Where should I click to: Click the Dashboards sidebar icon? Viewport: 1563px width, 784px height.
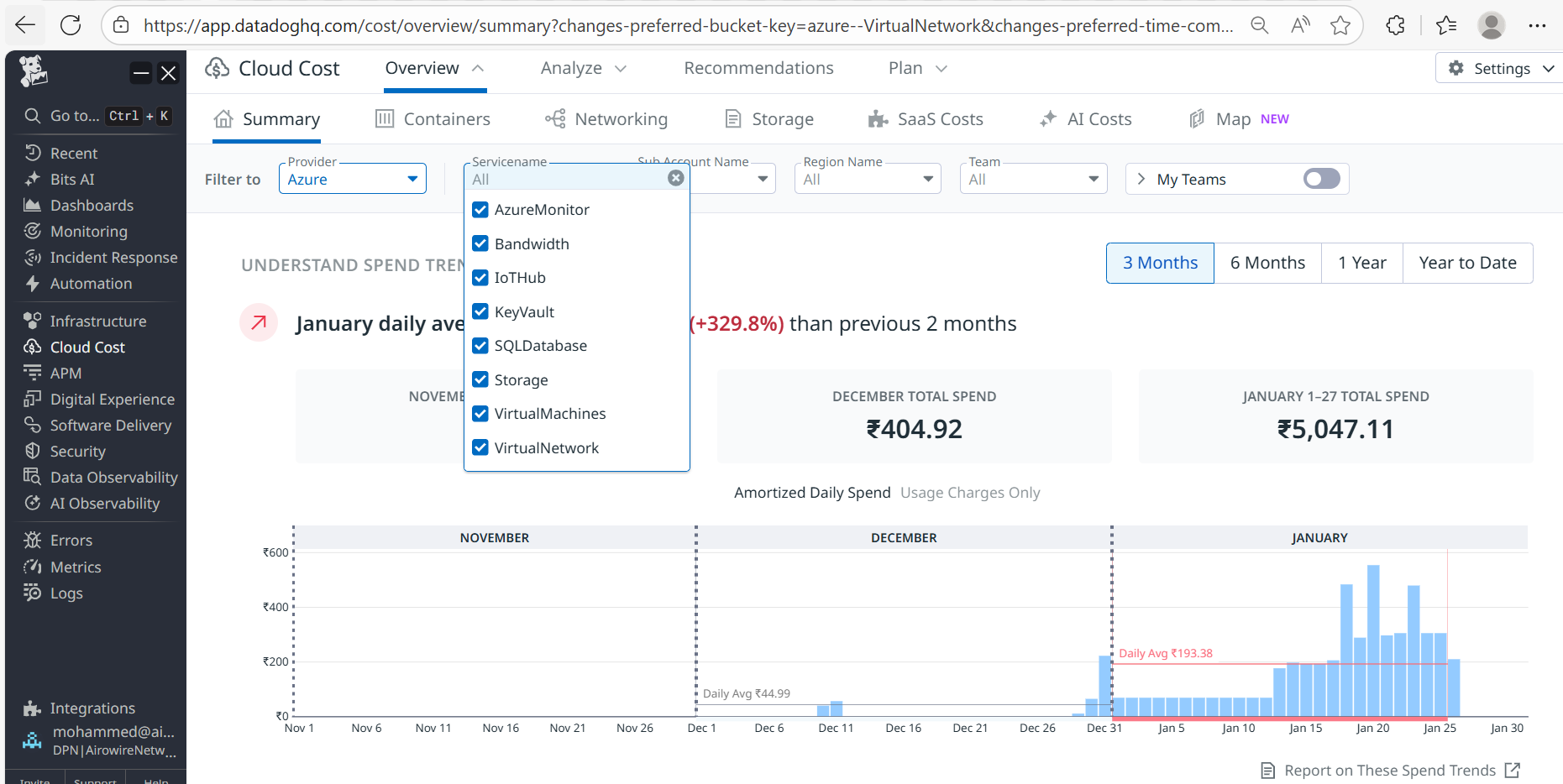click(x=33, y=206)
